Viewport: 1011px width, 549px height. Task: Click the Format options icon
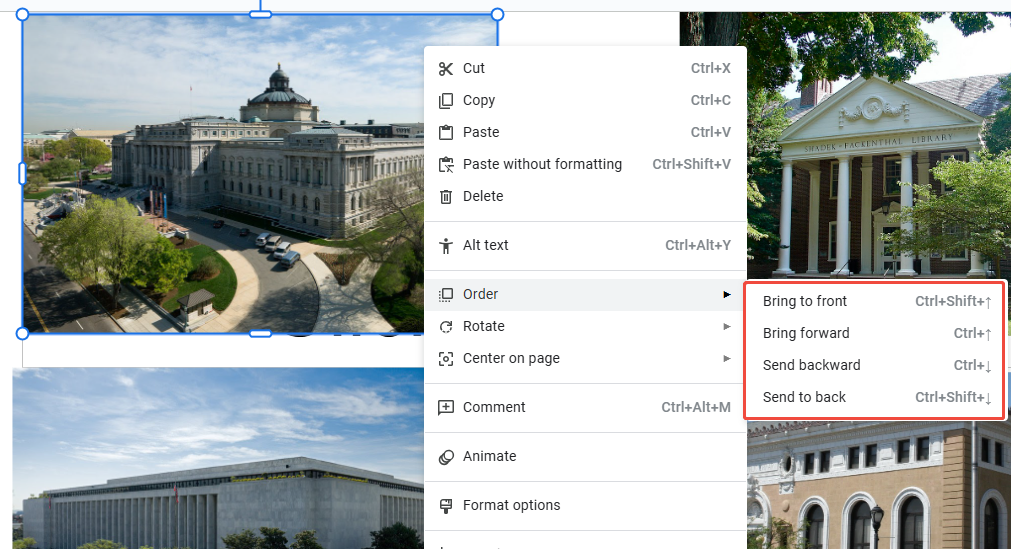[x=446, y=506]
